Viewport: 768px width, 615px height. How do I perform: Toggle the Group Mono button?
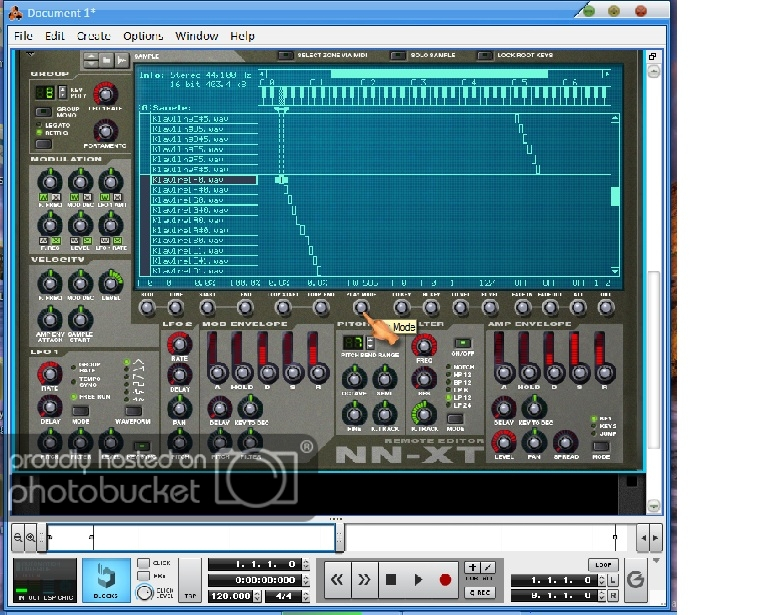(x=43, y=112)
